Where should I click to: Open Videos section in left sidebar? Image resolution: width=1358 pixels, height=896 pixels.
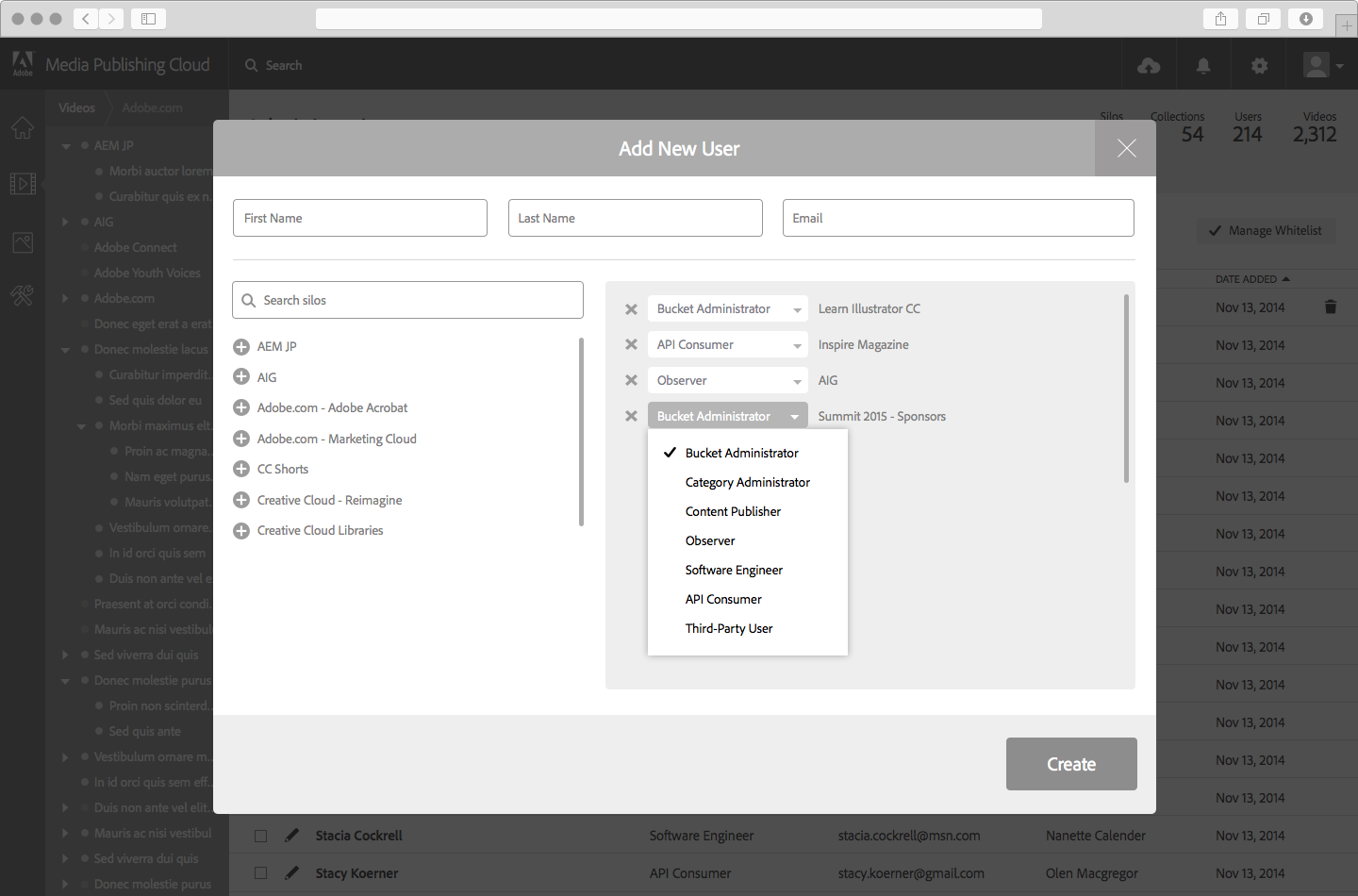23,183
